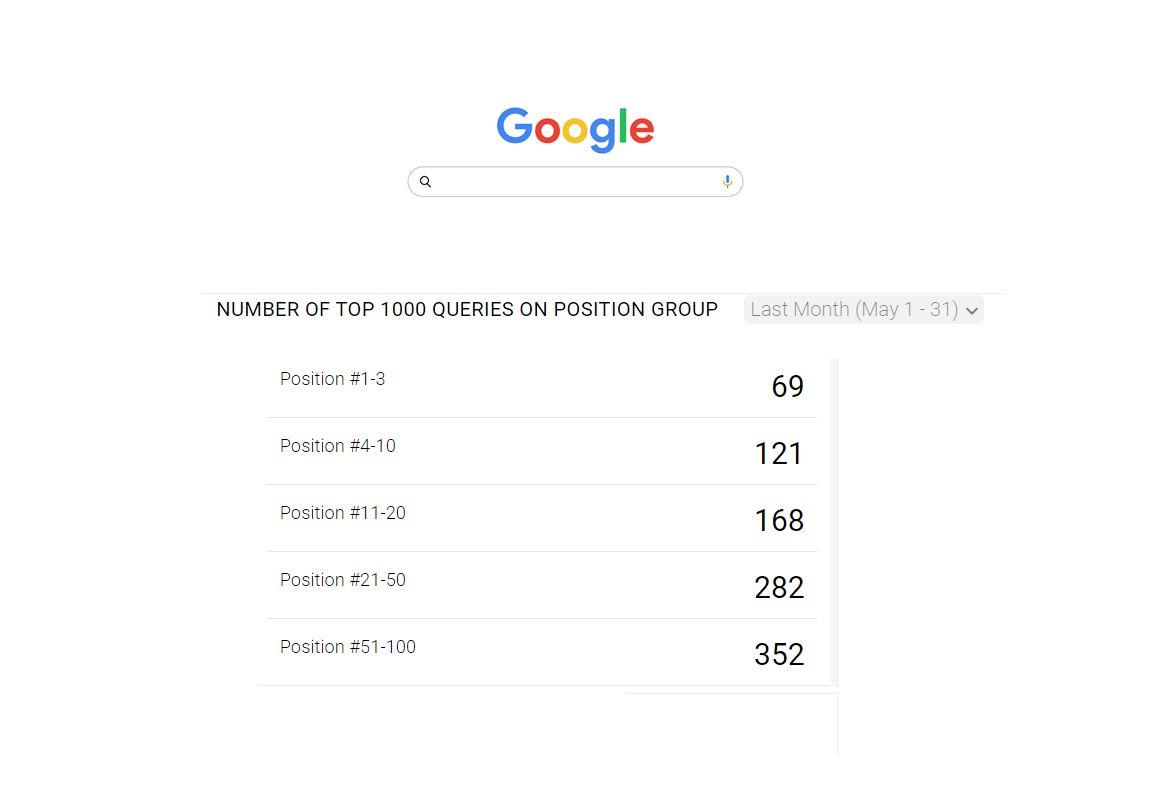
Task: Click the position table's vertical scrollbar
Action: [x=834, y=520]
